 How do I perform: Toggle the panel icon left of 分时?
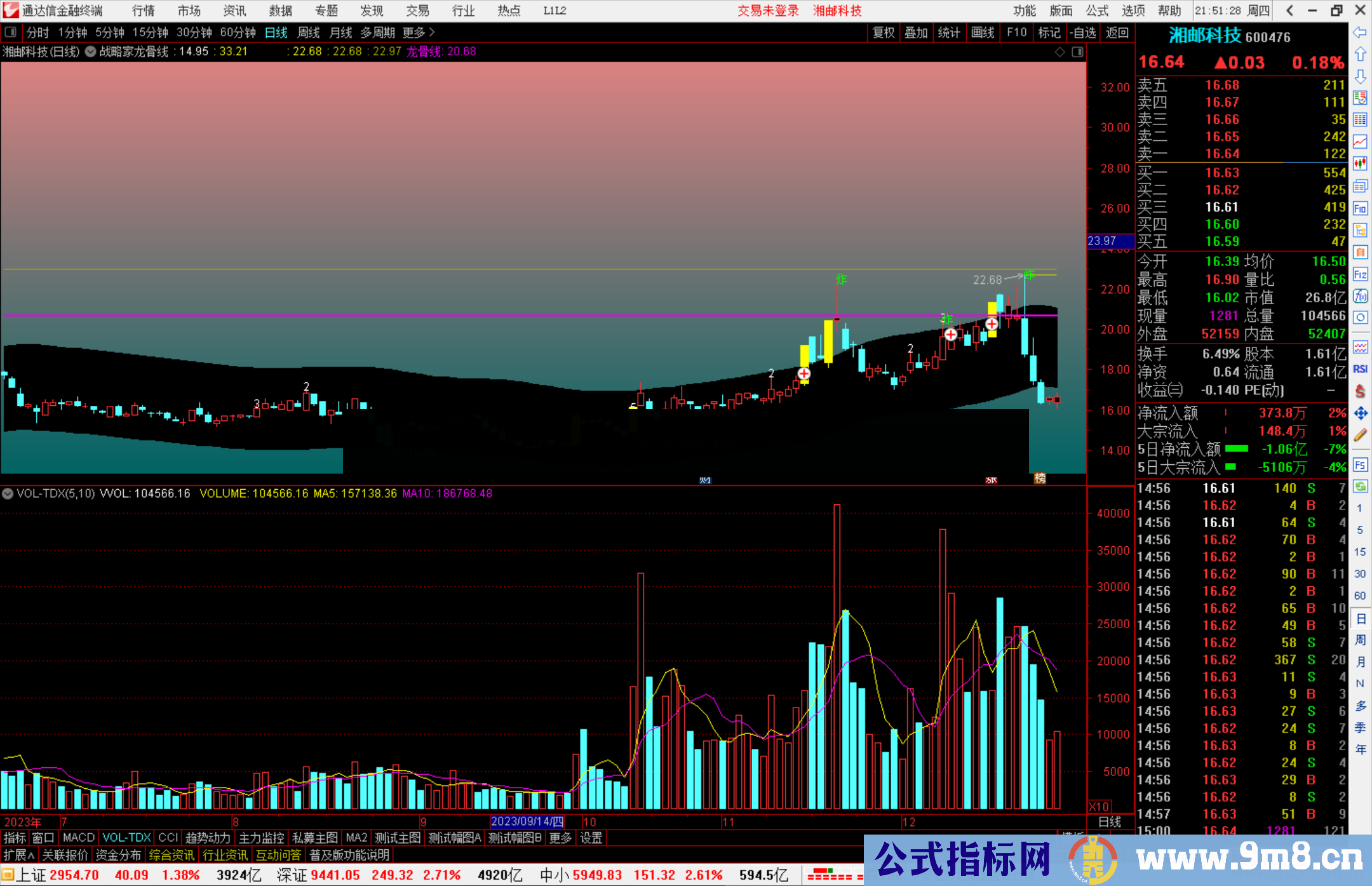tap(11, 32)
